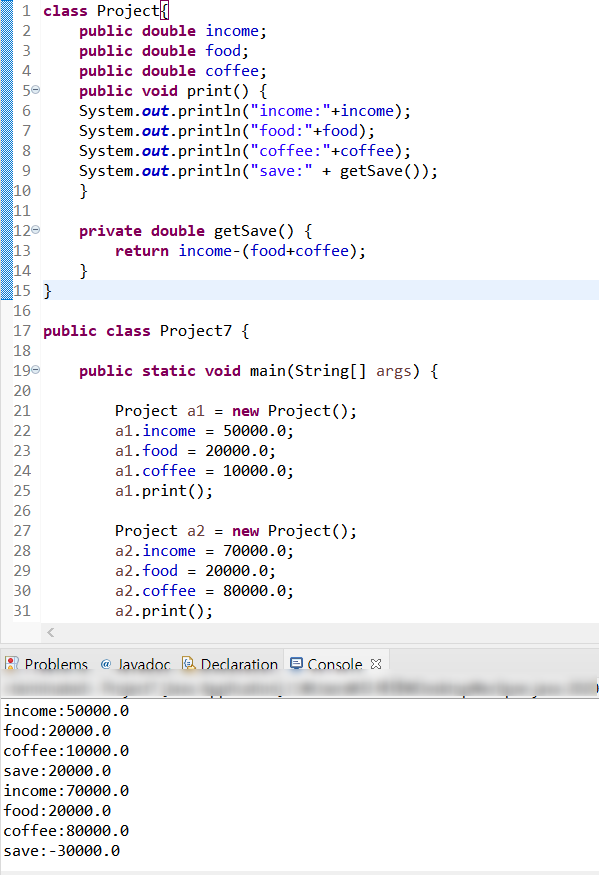Click 'Project a2 = new Project();' line

pos(236,531)
